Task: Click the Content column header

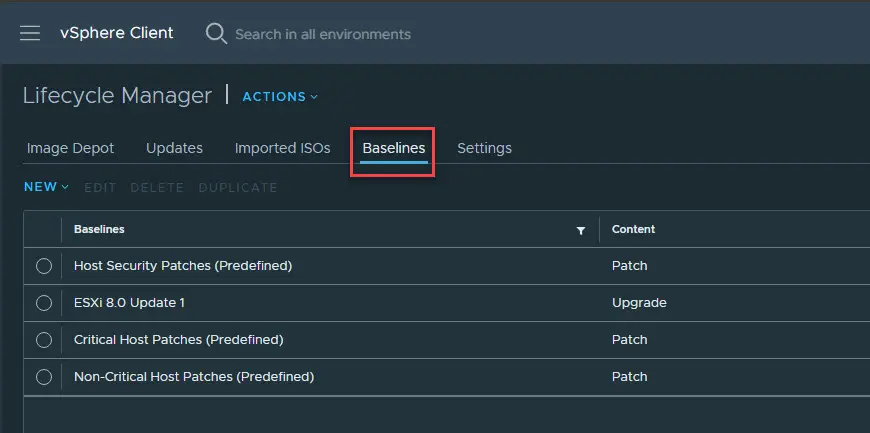Action: (634, 229)
